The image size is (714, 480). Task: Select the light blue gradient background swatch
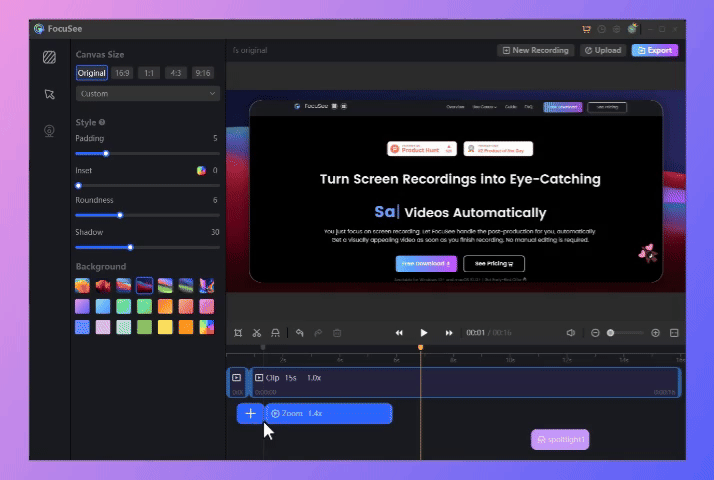click(103, 306)
